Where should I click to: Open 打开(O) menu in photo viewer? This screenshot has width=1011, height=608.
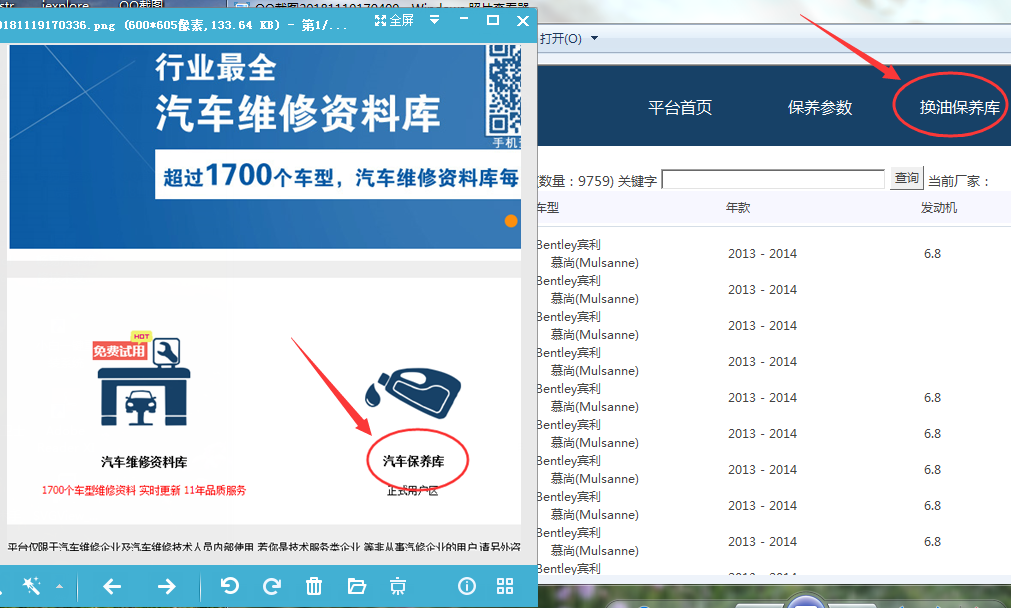click(560, 39)
